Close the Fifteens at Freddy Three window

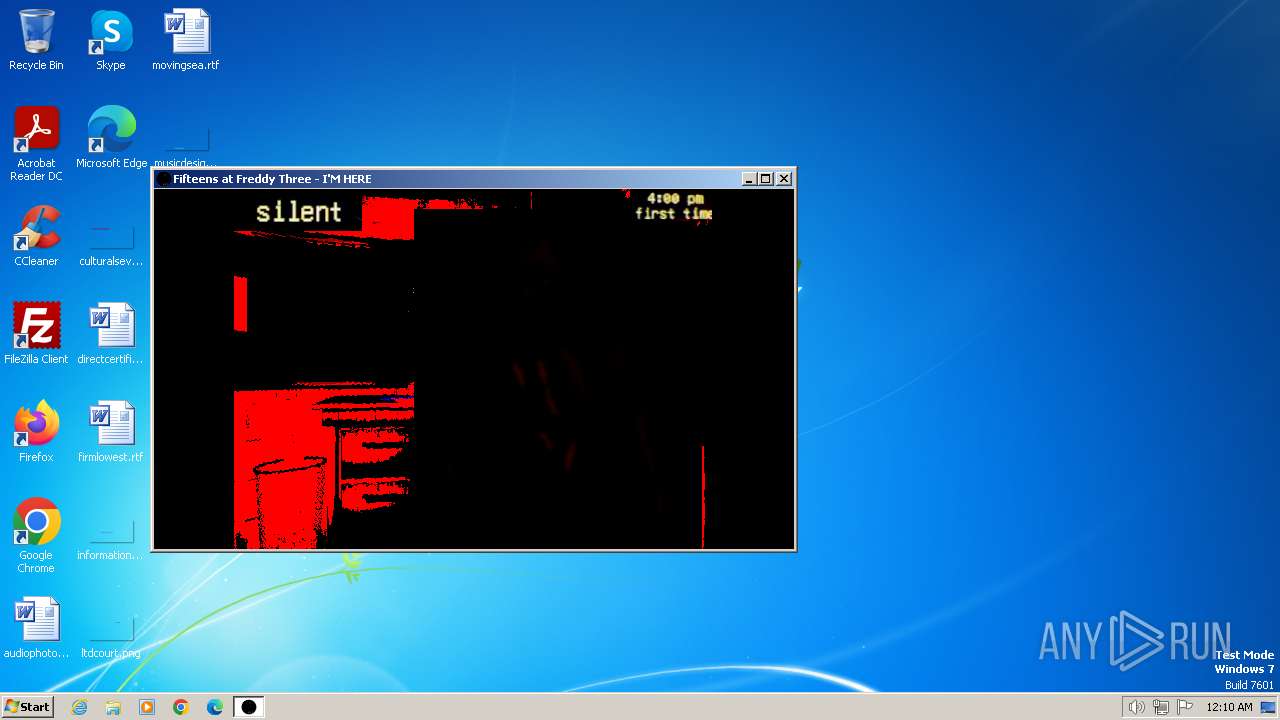click(x=784, y=179)
